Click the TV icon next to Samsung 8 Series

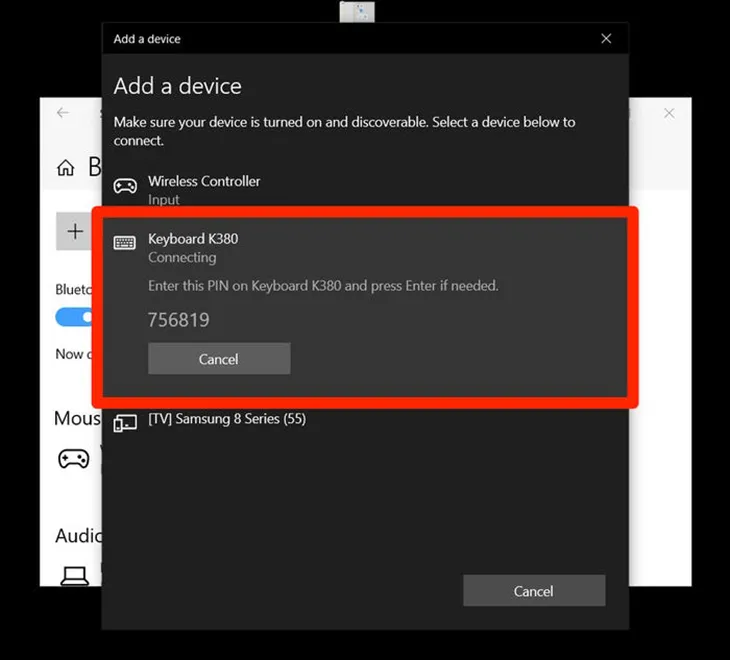click(125, 423)
